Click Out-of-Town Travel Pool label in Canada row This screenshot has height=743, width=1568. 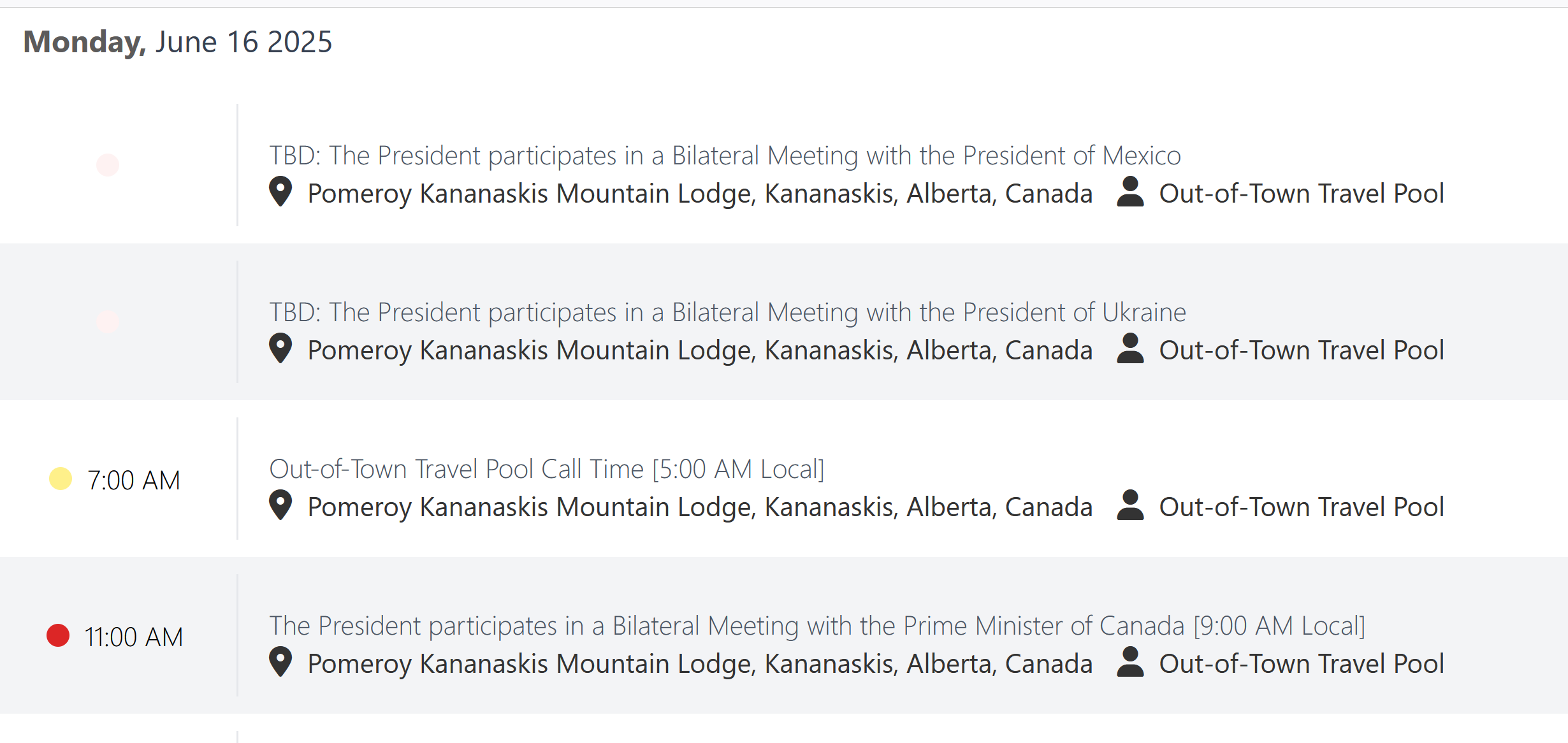[1302, 664]
